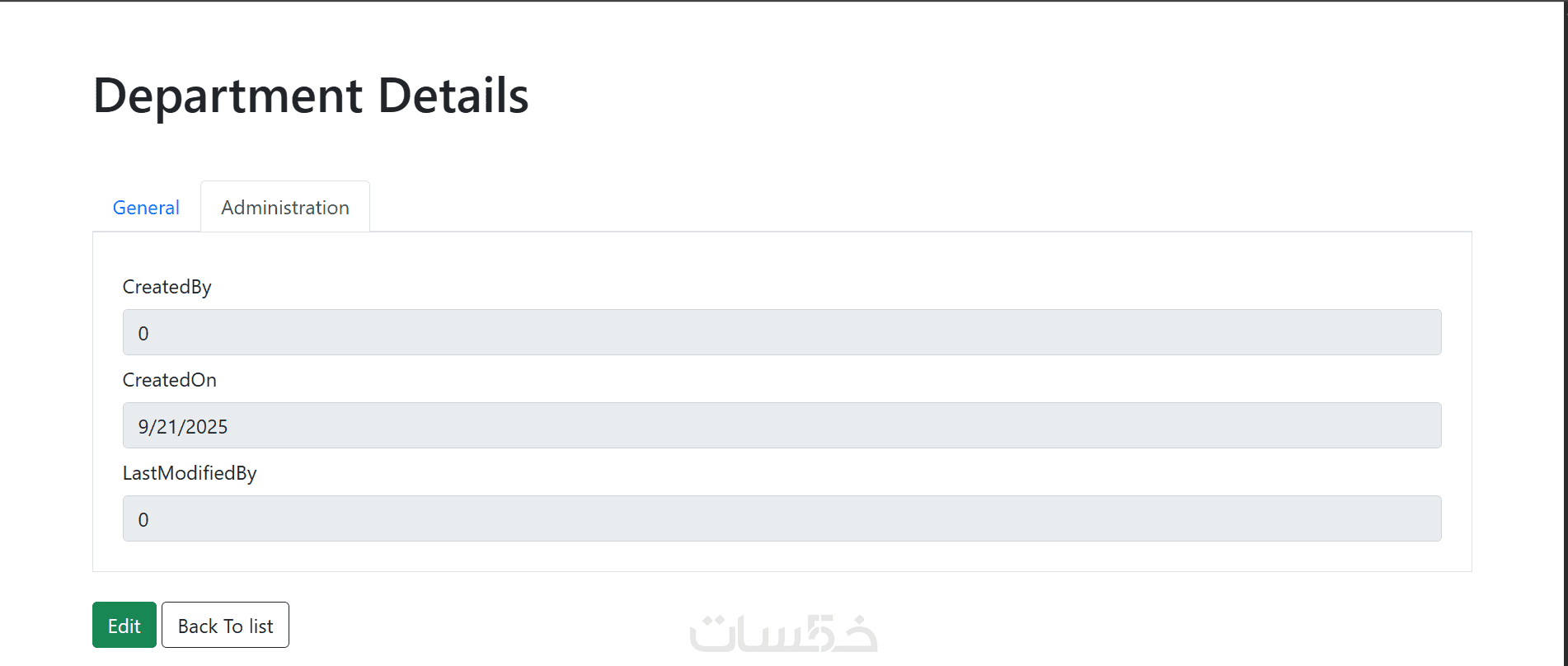Viewport: 1568px width, 666px height.
Task: Click the Department Details heading
Action: (x=311, y=96)
